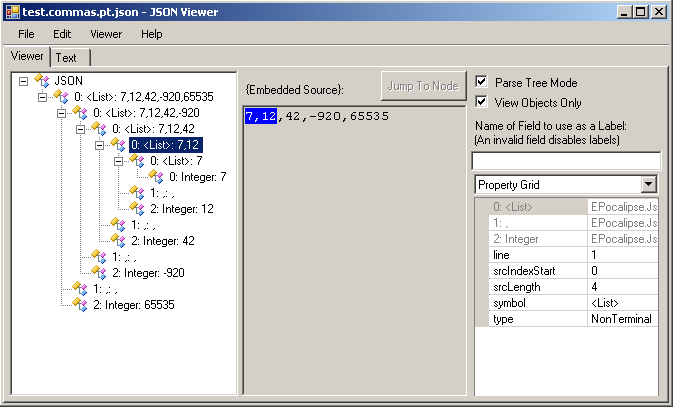Click comma node icon above Integer: 65535
The height and width of the screenshot is (407, 673).
80,289
